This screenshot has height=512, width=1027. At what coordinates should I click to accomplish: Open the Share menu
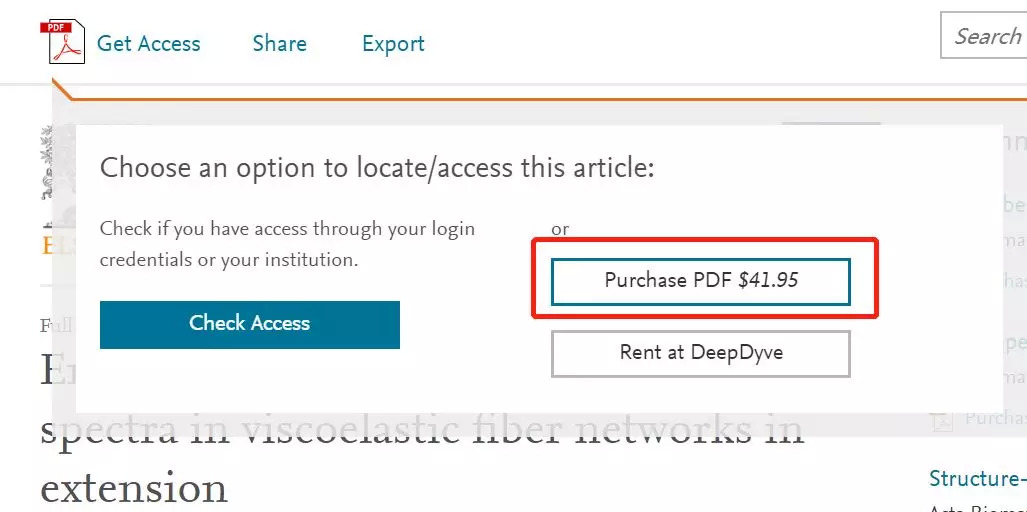(279, 44)
